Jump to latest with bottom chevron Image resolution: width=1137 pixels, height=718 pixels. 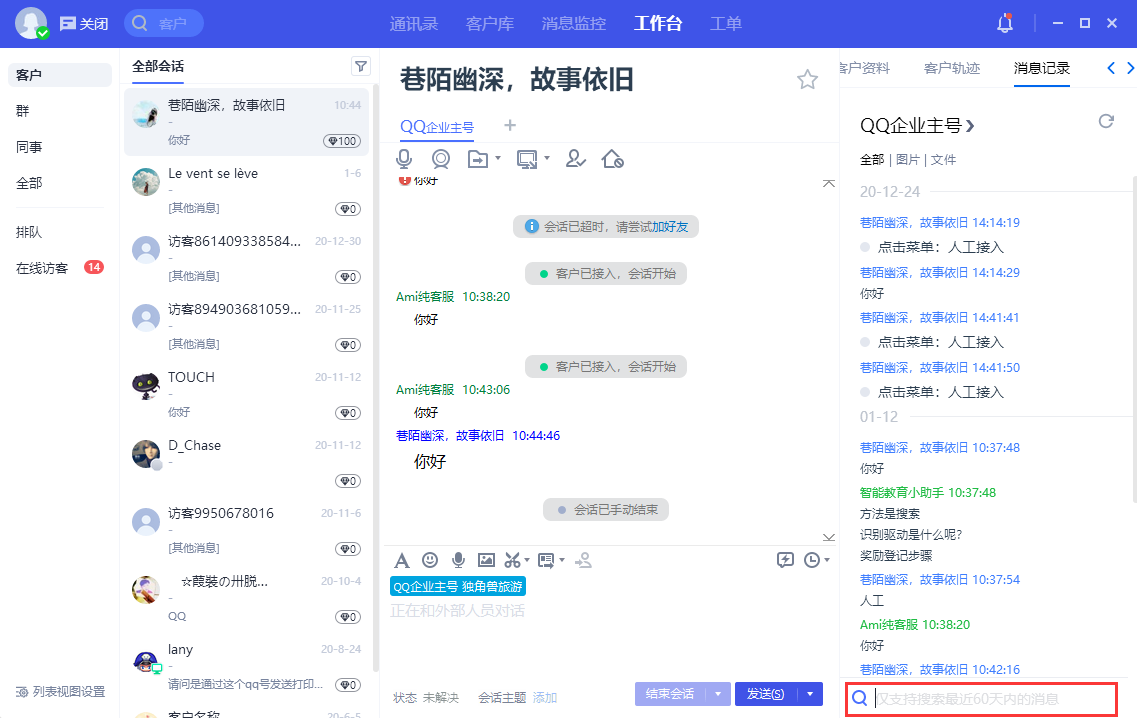pyautogui.click(x=829, y=537)
